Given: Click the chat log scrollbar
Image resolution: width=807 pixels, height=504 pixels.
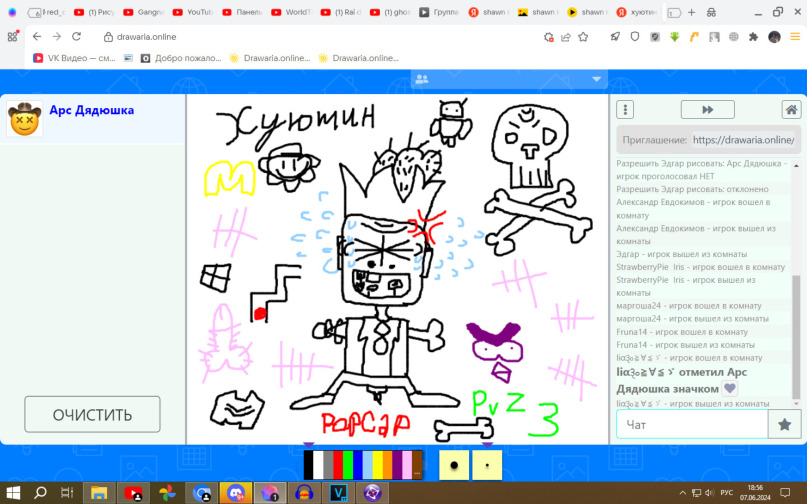Looking at the screenshot, I should pyautogui.click(x=796, y=337).
